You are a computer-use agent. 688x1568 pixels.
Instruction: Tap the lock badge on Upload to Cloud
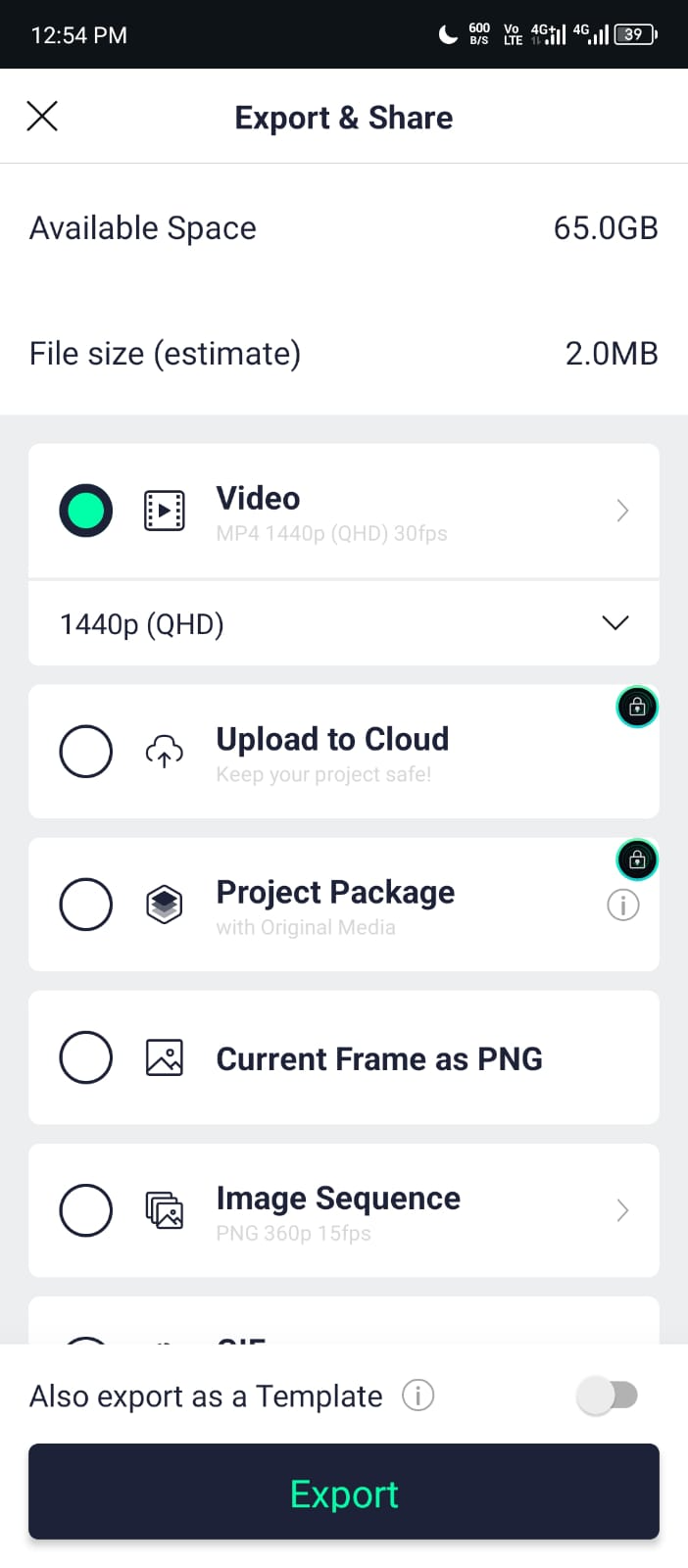click(637, 707)
